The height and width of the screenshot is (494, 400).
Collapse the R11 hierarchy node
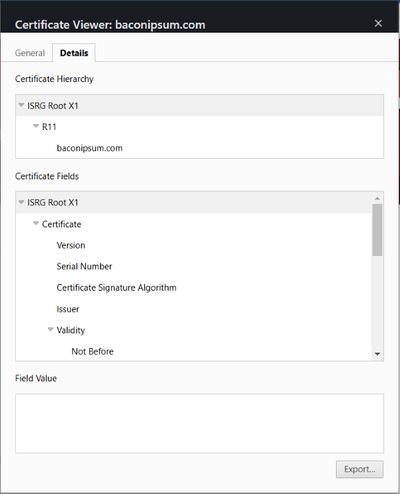[36, 126]
